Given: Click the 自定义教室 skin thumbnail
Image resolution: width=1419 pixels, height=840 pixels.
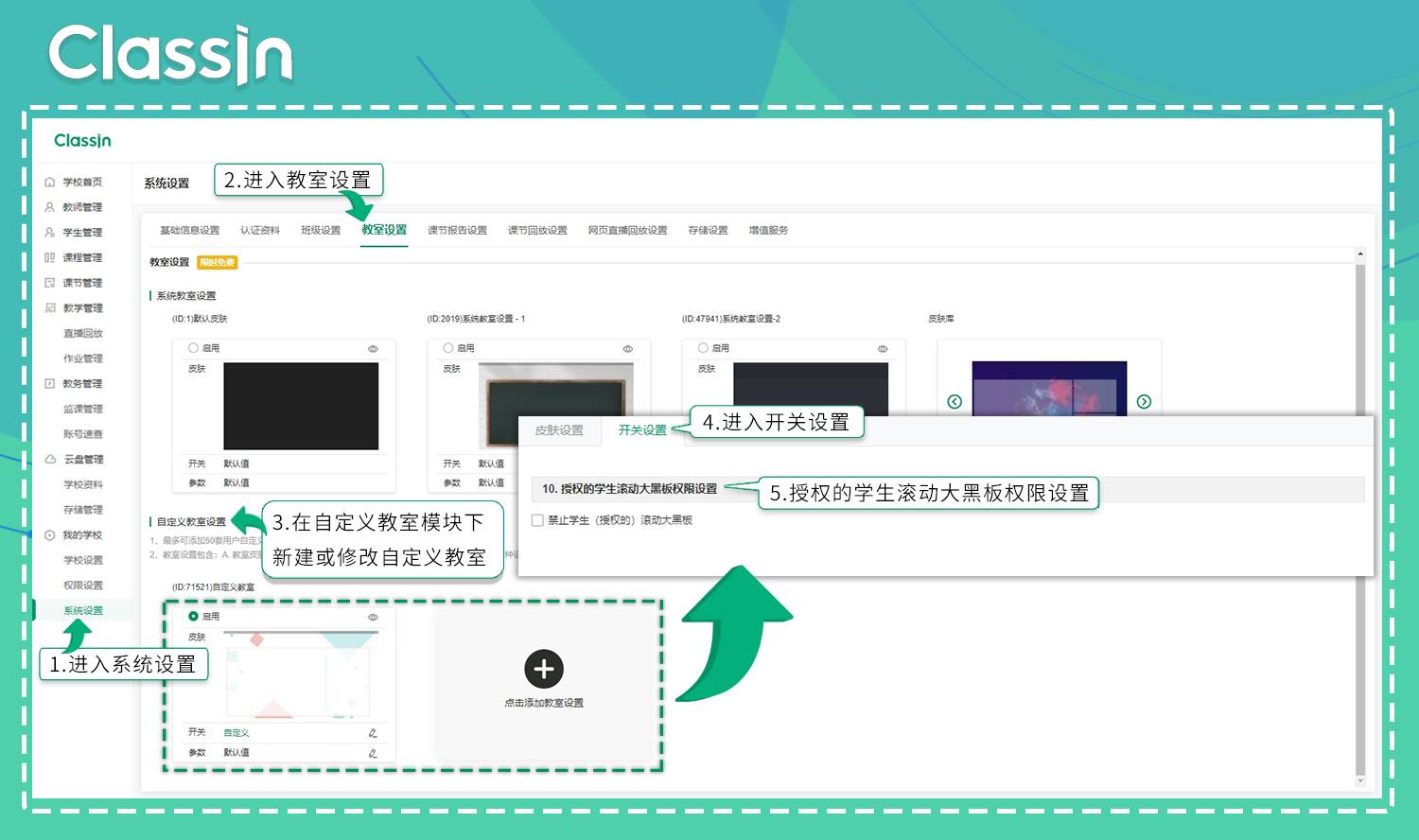Looking at the screenshot, I should [x=301, y=674].
